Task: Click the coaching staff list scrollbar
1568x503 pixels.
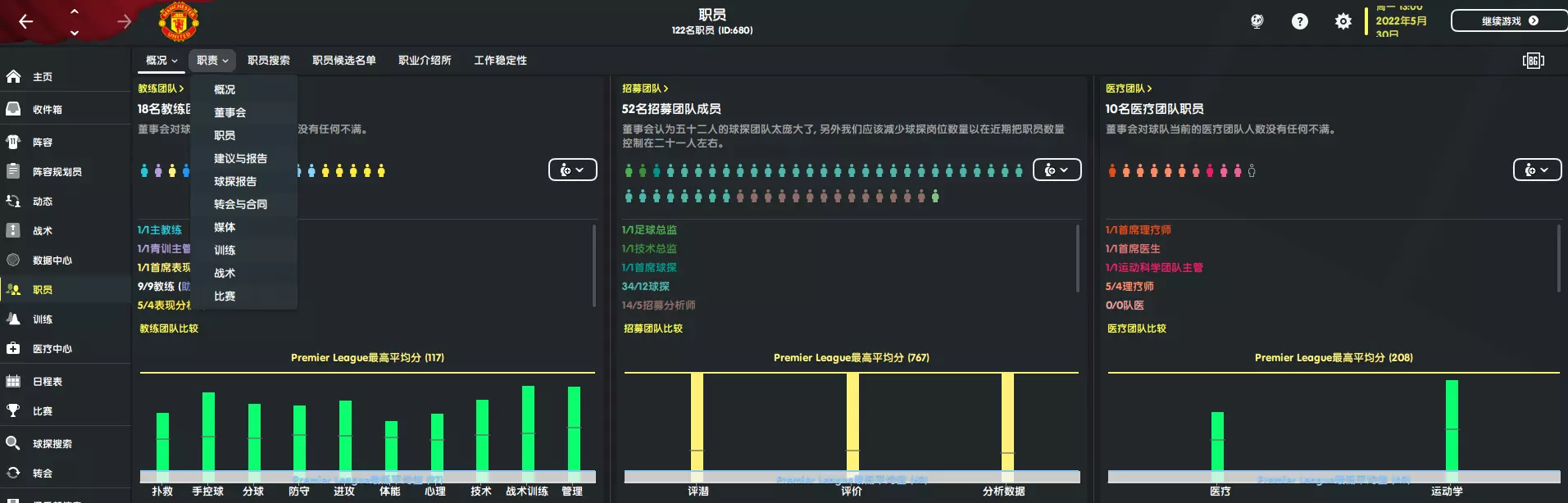Action: point(593,265)
